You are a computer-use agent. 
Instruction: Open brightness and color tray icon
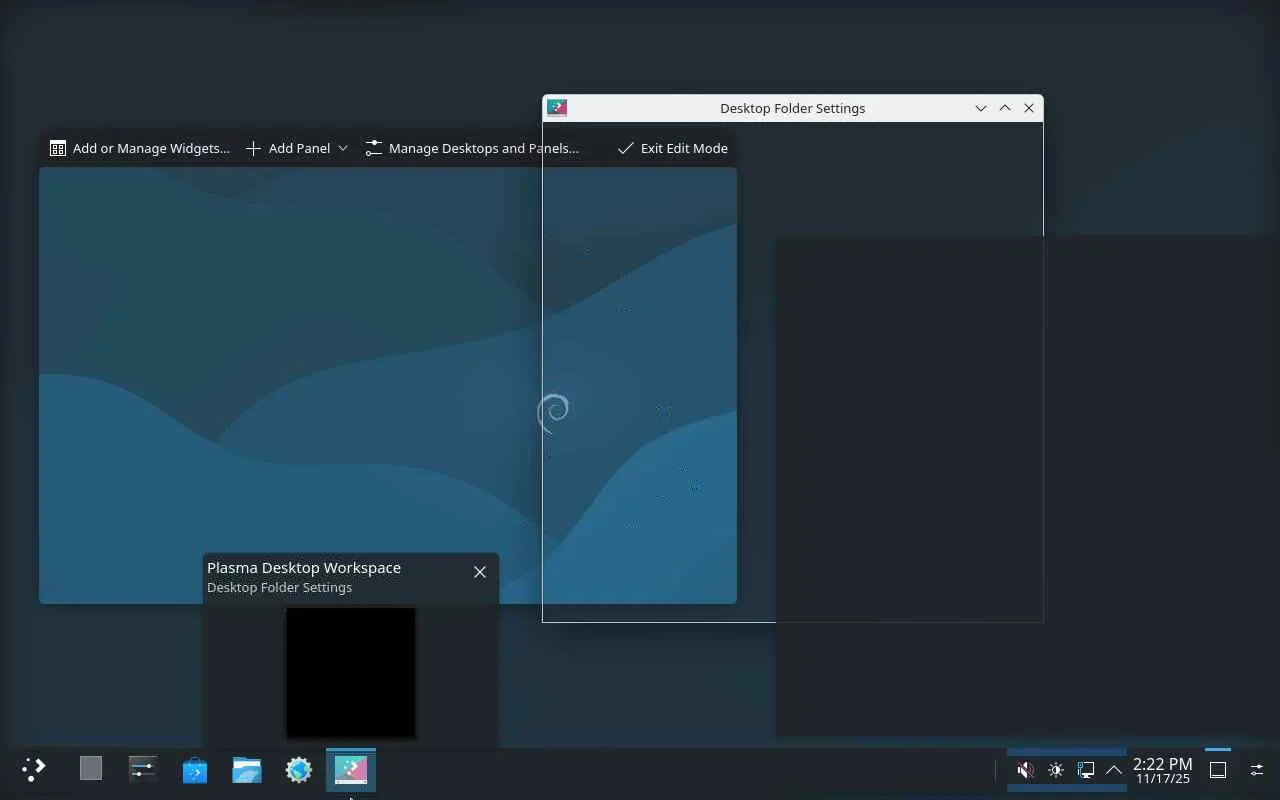tap(1056, 770)
